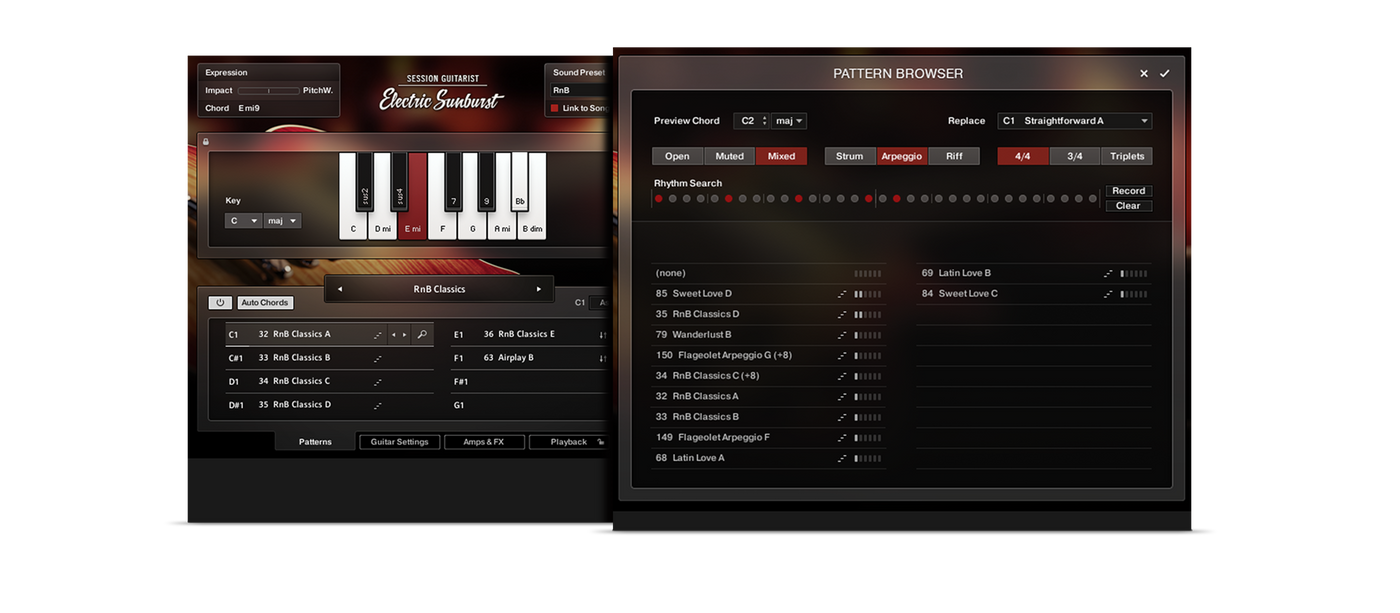Adjust the Impact slider in Expression

268,90
